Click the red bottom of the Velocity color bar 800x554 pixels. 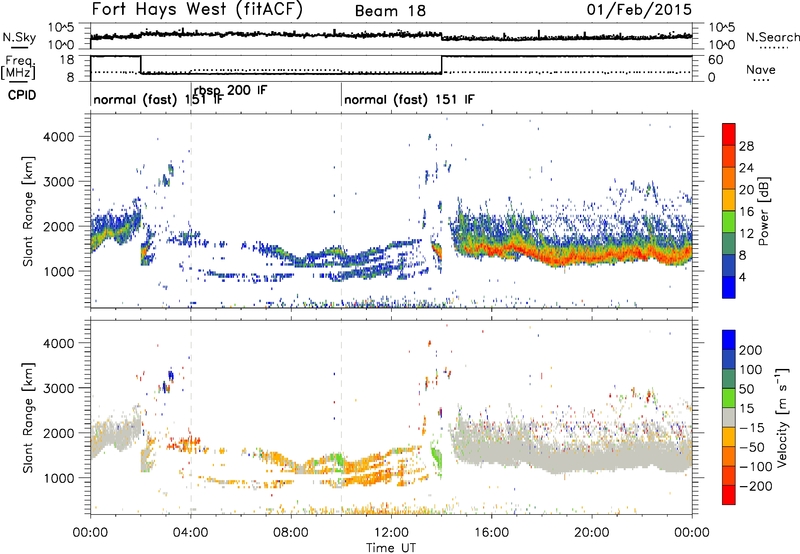point(729,494)
